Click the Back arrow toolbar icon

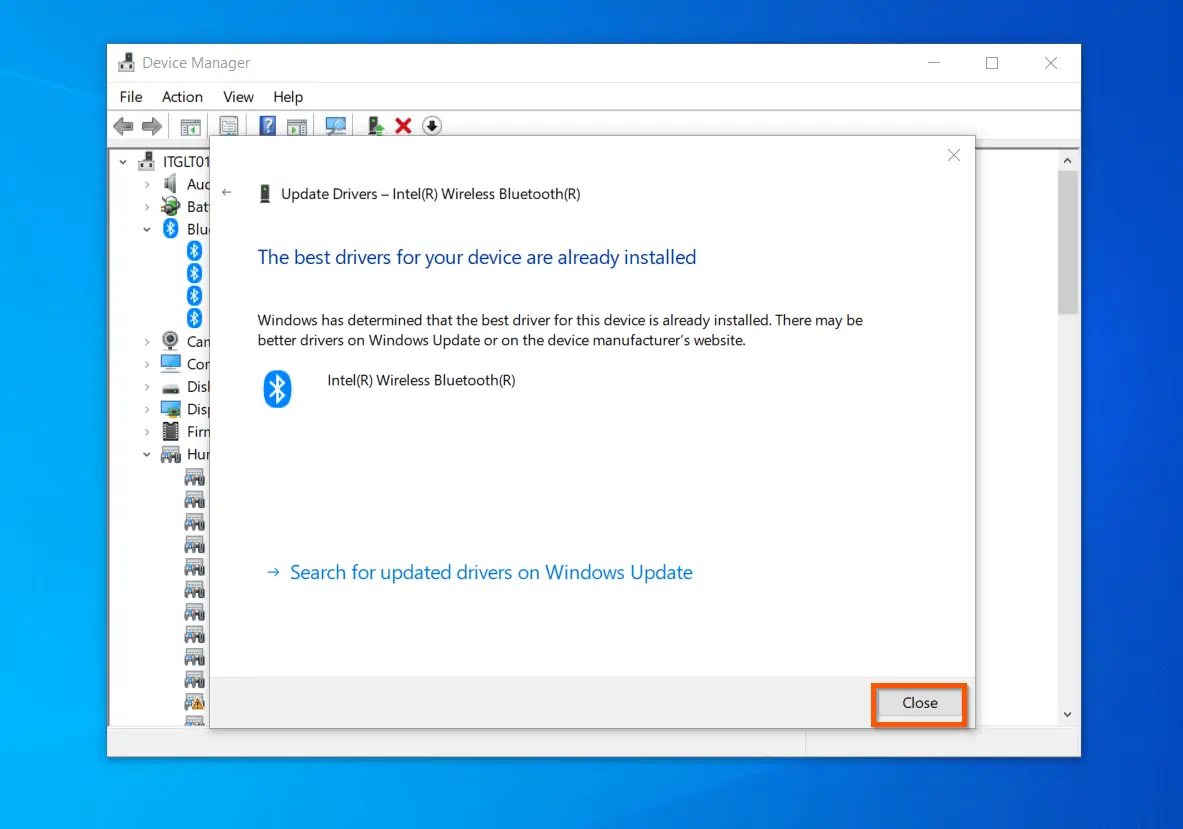pos(123,126)
